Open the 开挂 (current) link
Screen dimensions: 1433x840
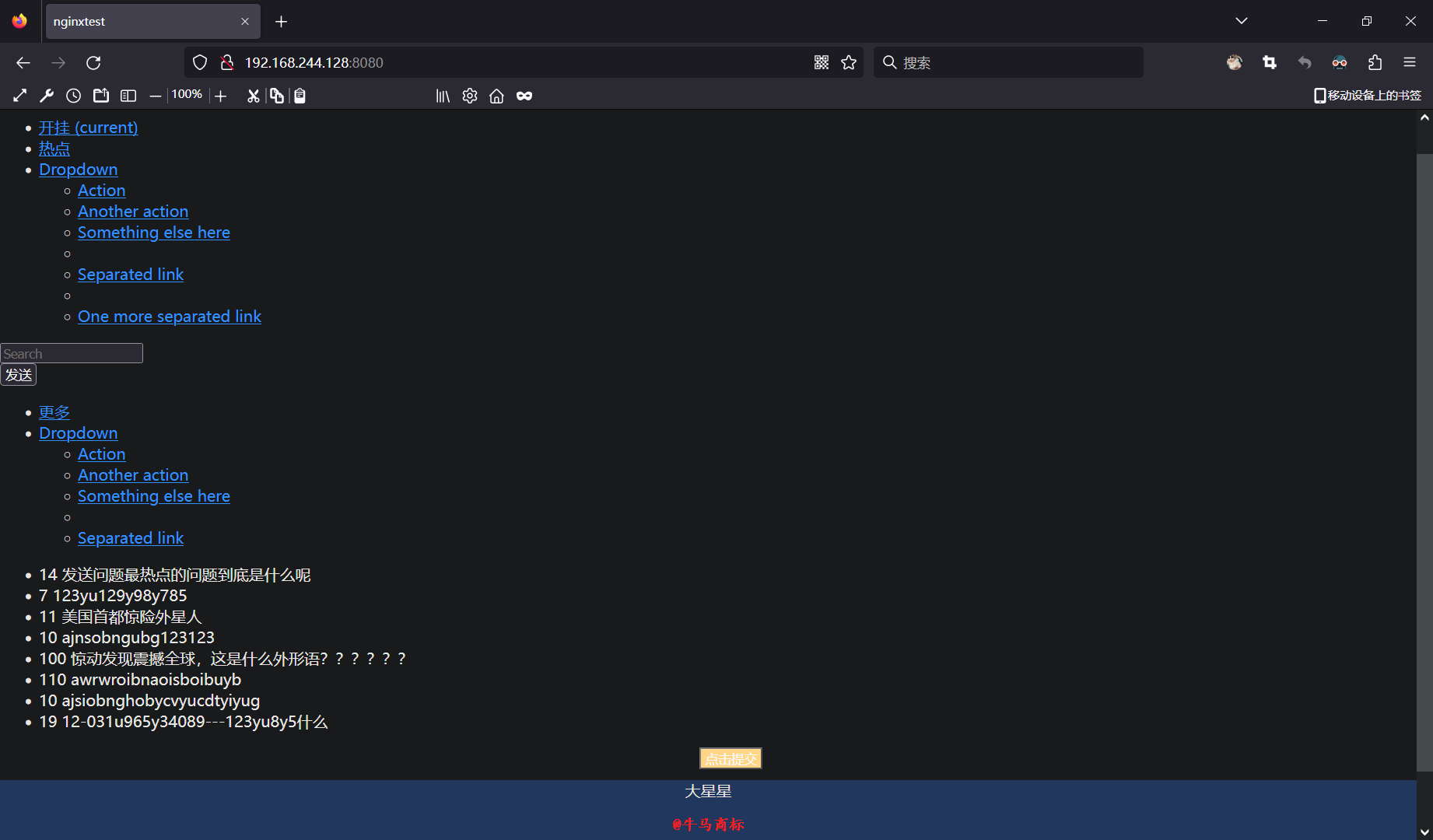tap(89, 128)
